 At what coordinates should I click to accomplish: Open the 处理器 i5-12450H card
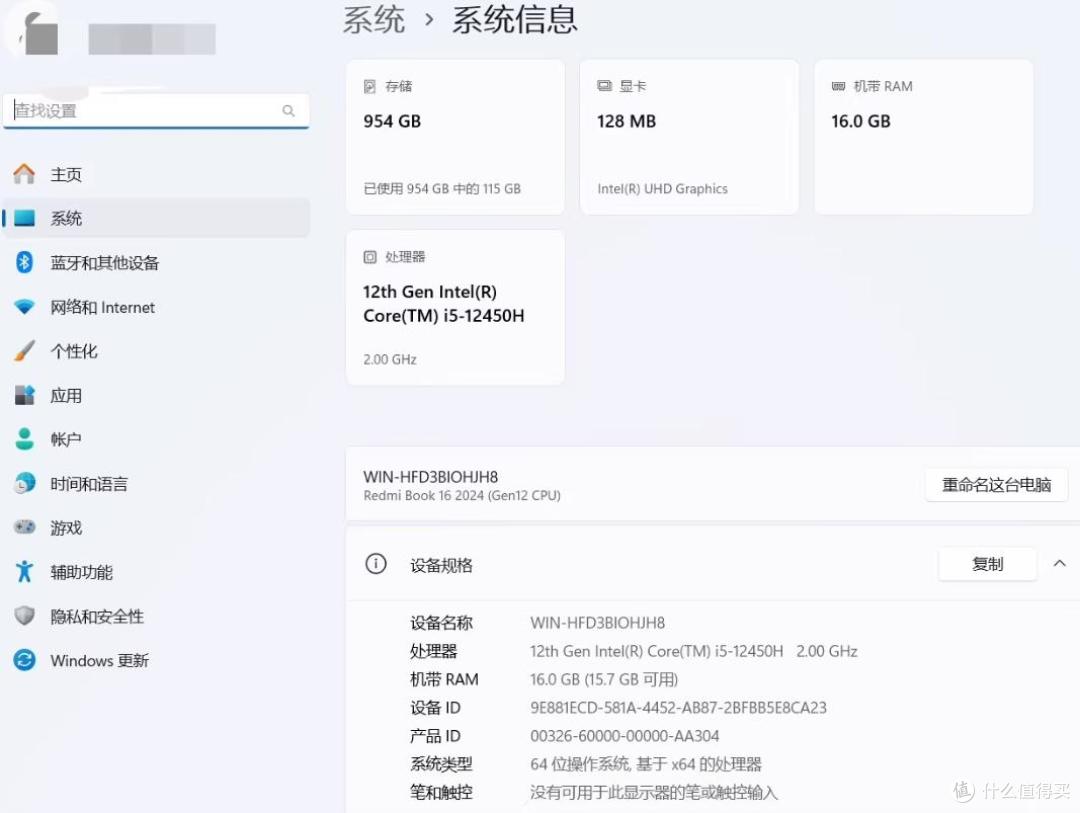tap(455, 307)
